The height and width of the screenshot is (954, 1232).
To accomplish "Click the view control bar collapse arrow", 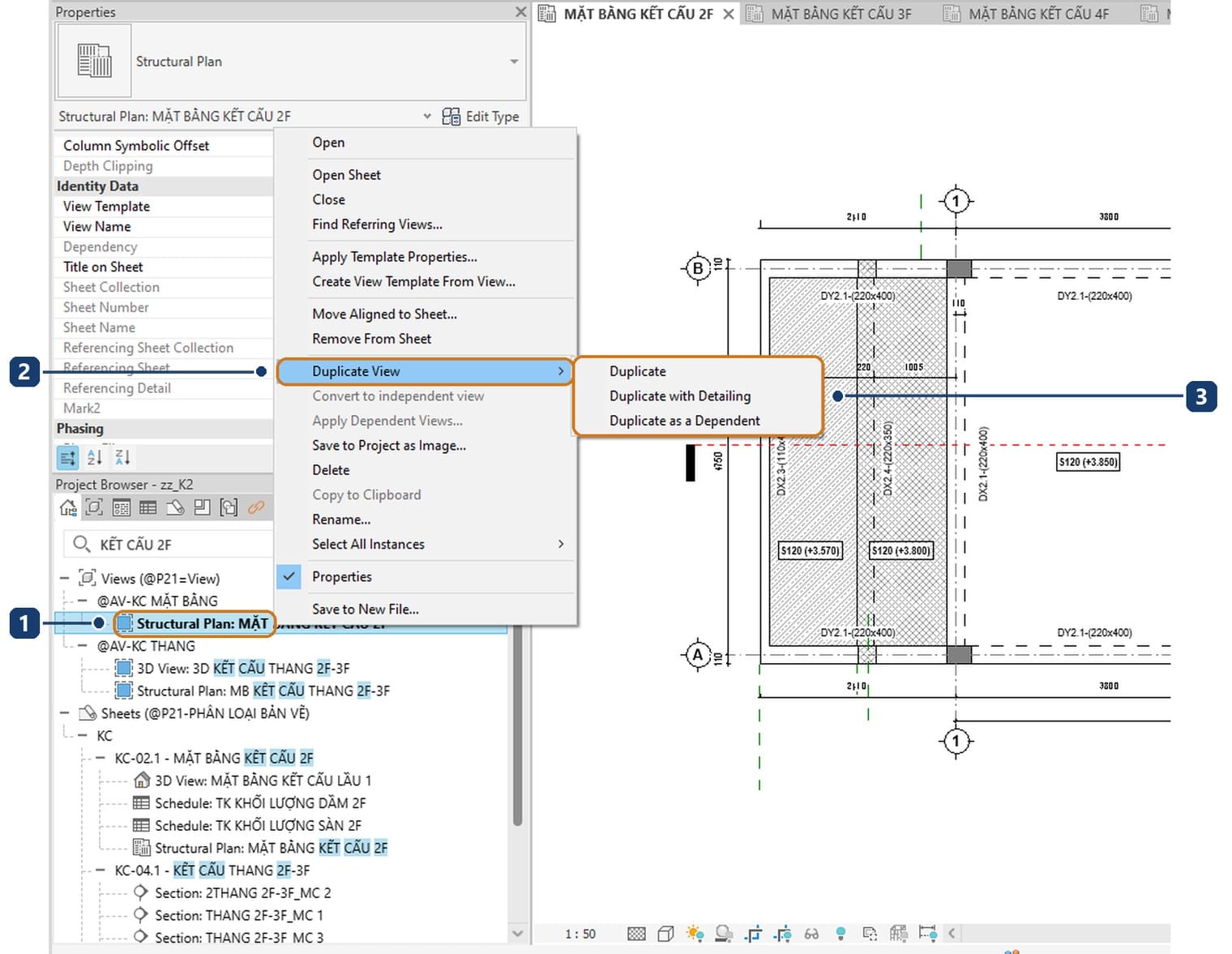I will coord(952,934).
